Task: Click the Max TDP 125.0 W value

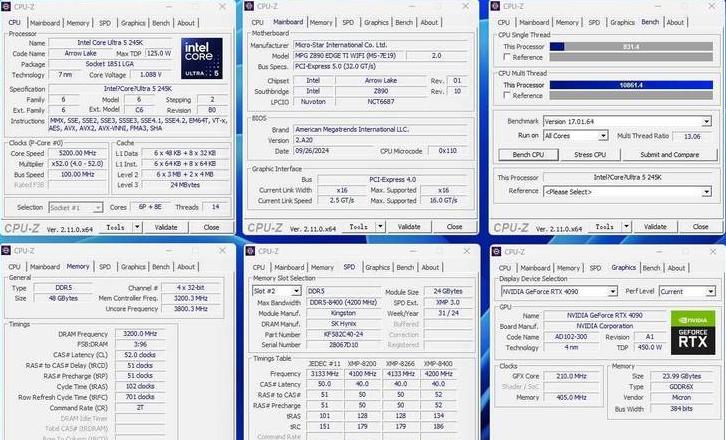Action: [158, 53]
